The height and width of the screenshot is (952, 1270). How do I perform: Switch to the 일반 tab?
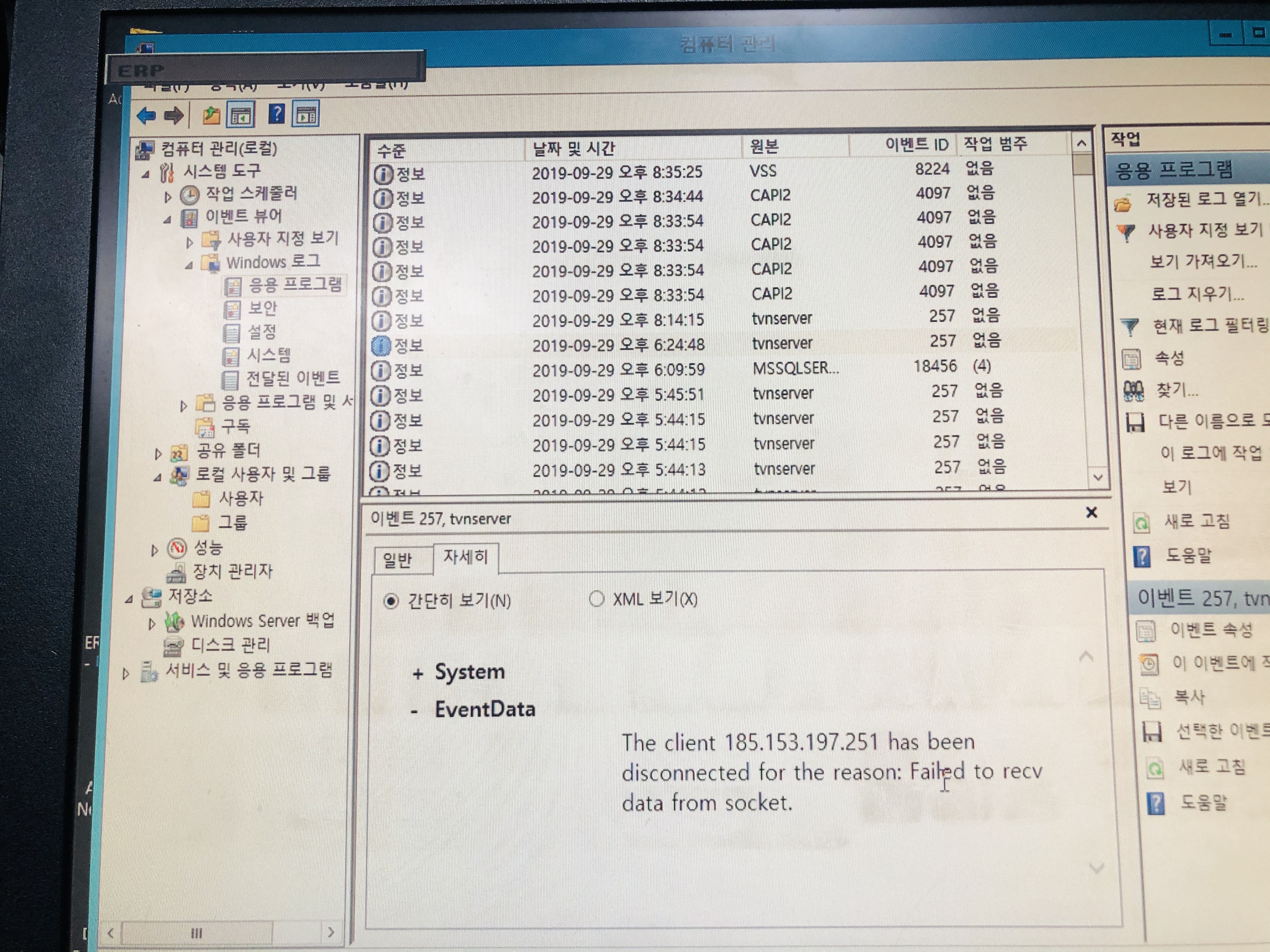(x=397, y=560)
